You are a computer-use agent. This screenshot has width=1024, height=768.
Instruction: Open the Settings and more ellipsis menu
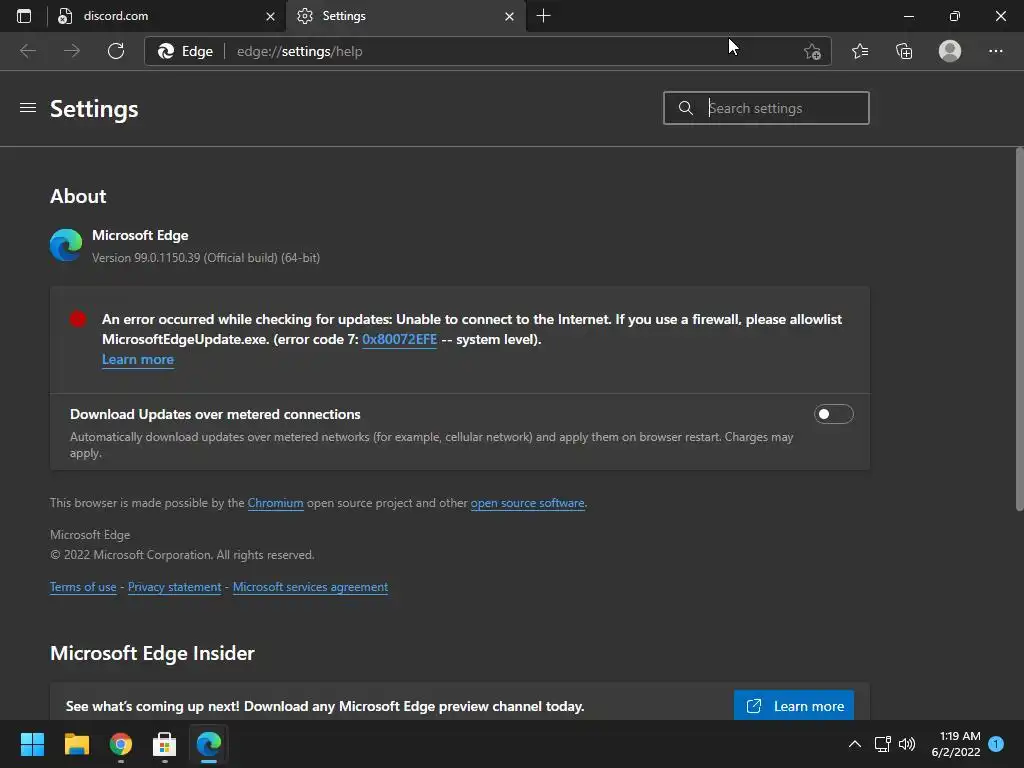[995, 51]
